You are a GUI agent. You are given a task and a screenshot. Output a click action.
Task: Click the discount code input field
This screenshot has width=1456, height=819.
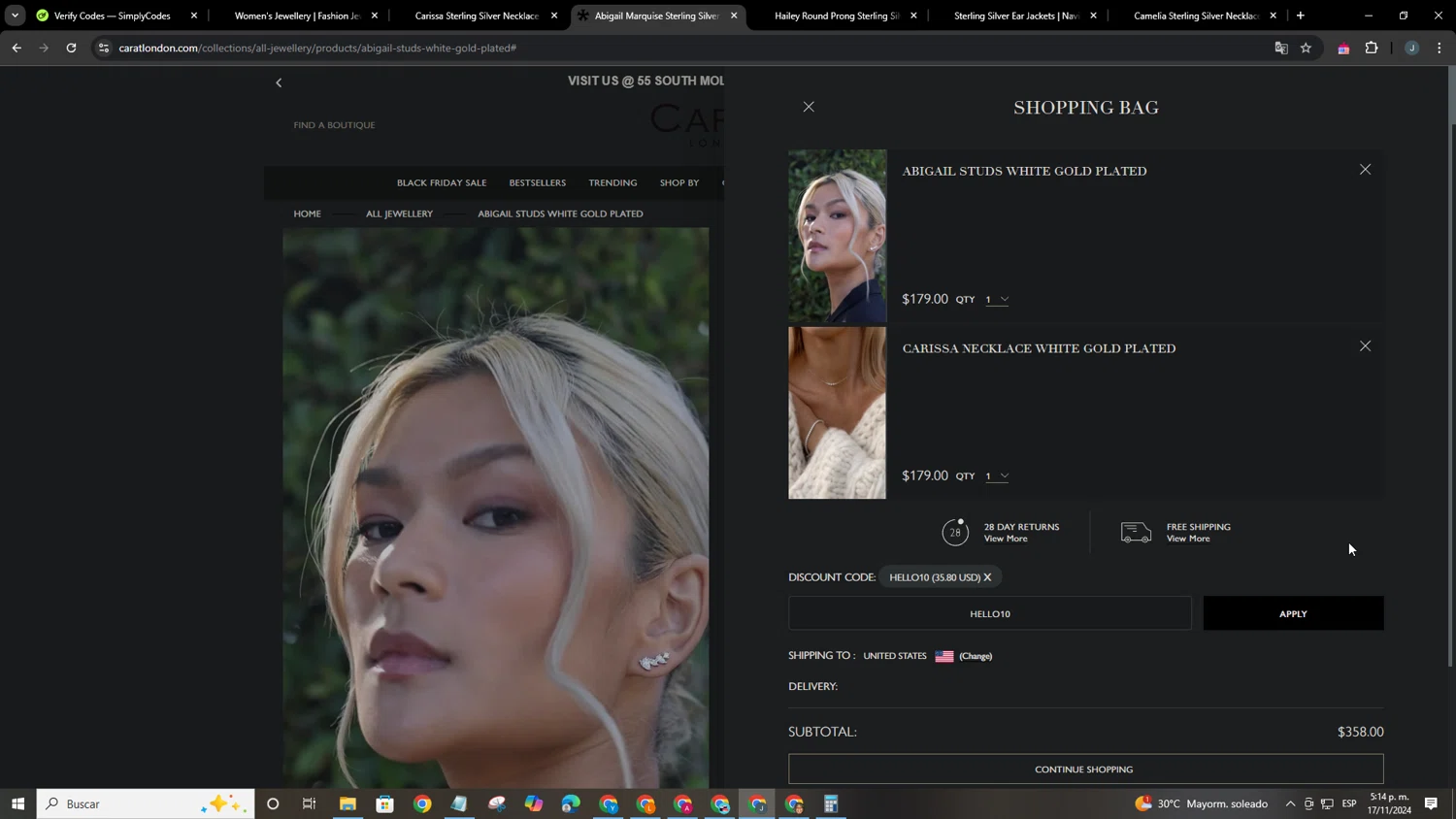[x=989, y=613]
